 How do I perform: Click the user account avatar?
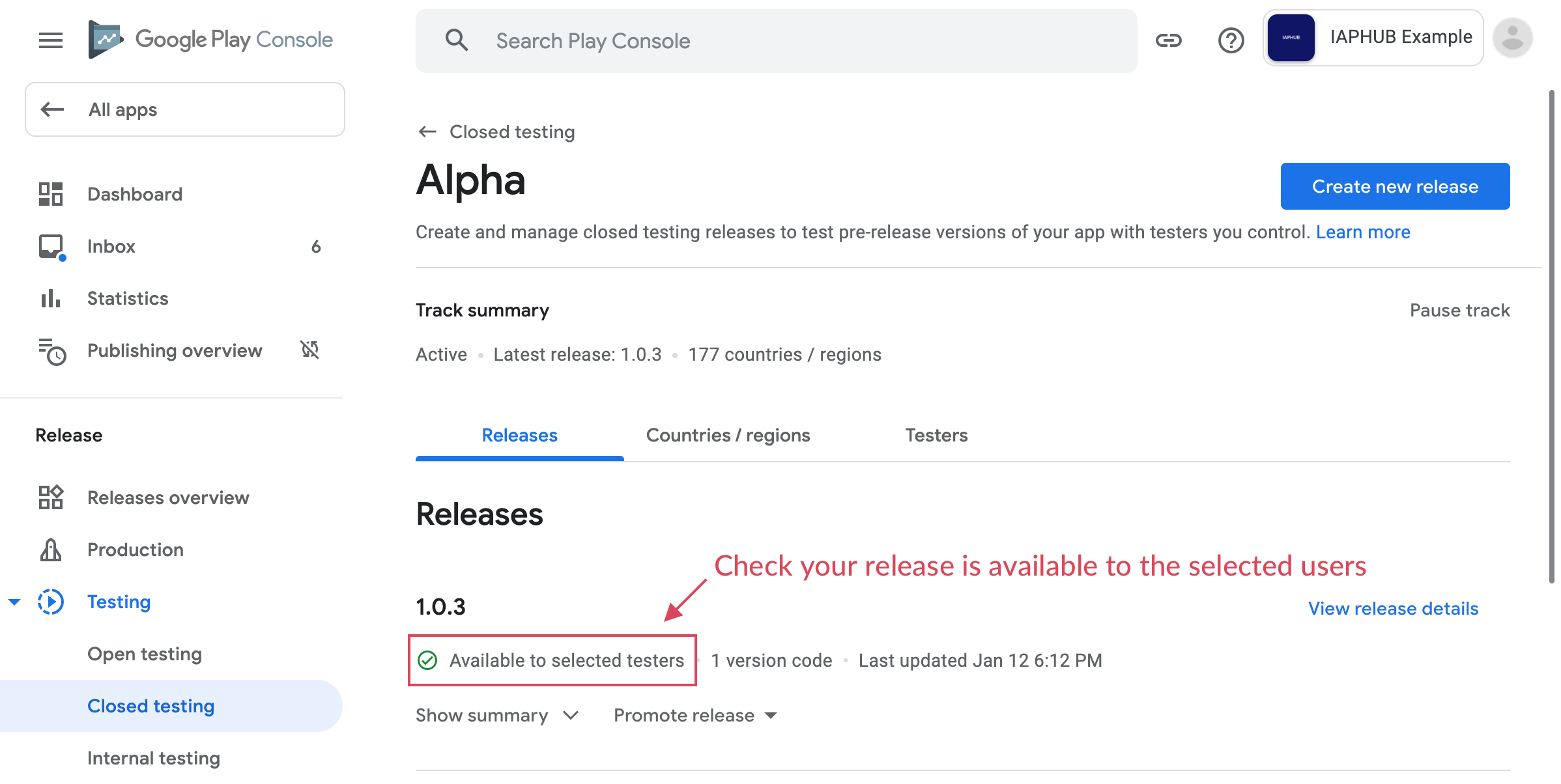tap(1512, 38)
